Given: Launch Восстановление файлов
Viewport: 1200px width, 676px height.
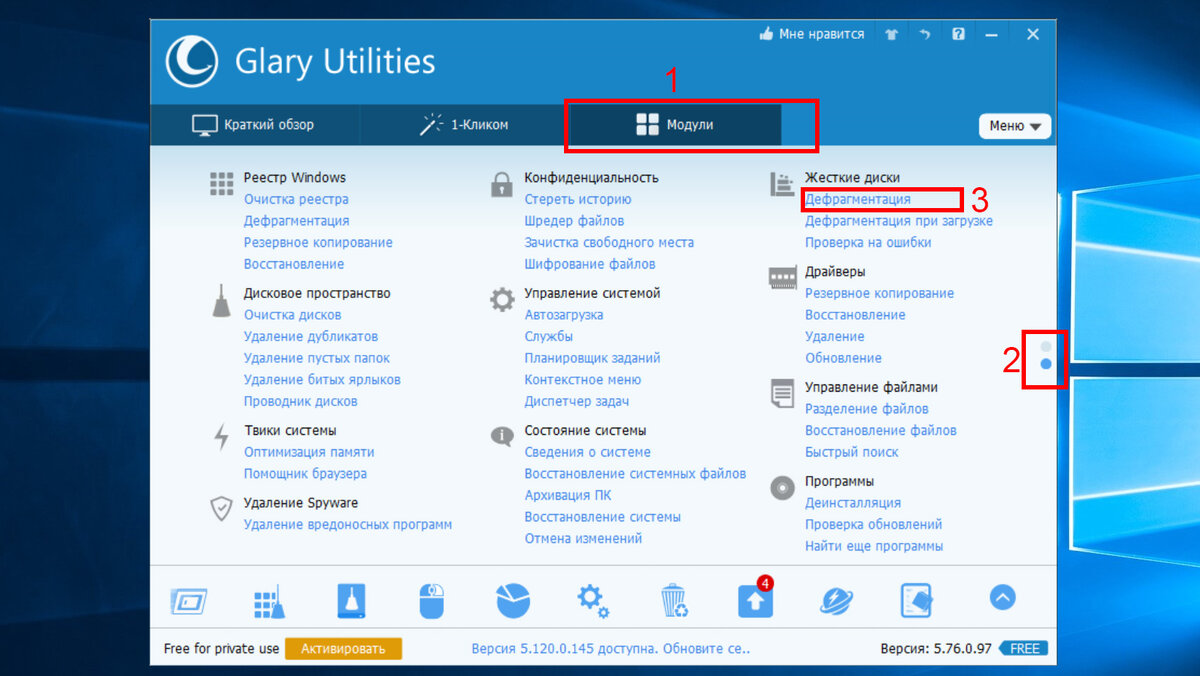Looking at the screenshot, I should [x=881, y=430].
